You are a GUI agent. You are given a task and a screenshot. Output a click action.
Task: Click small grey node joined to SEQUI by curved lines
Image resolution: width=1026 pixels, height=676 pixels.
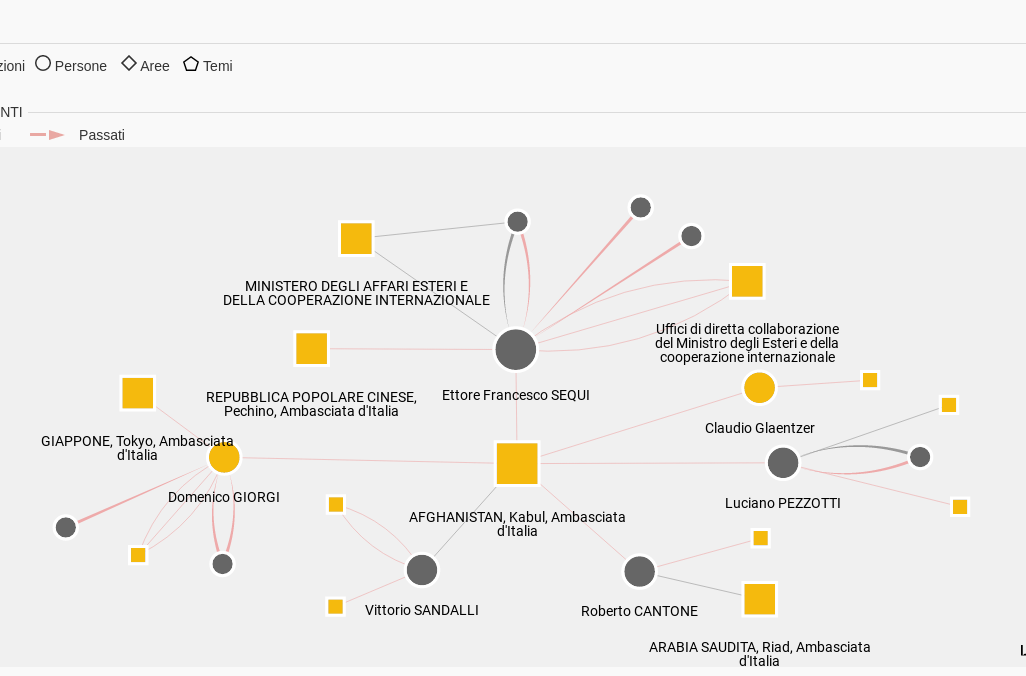517,221
